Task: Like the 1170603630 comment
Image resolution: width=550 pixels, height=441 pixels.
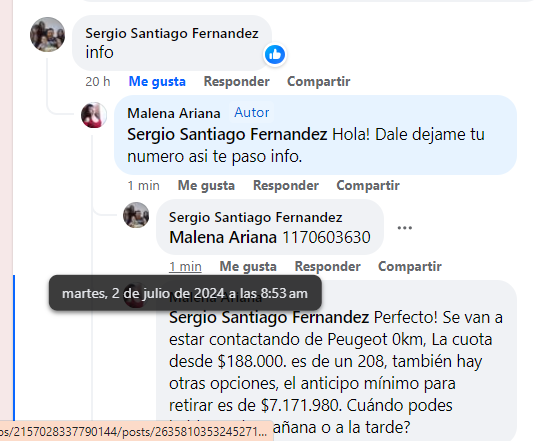Action: click(248, 267)
